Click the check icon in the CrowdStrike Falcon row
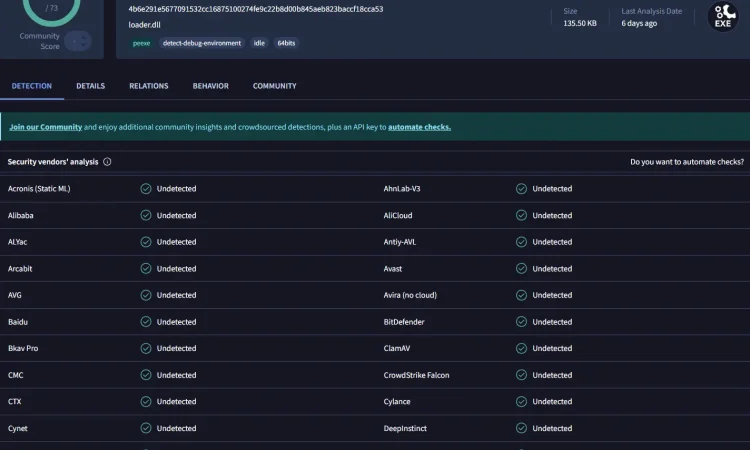Screen dimensions: 750x450 (x=521, y=375)
